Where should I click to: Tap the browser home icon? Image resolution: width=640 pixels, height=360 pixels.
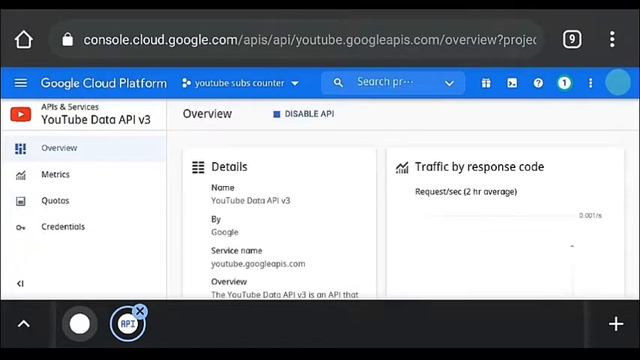click(24, 40)
